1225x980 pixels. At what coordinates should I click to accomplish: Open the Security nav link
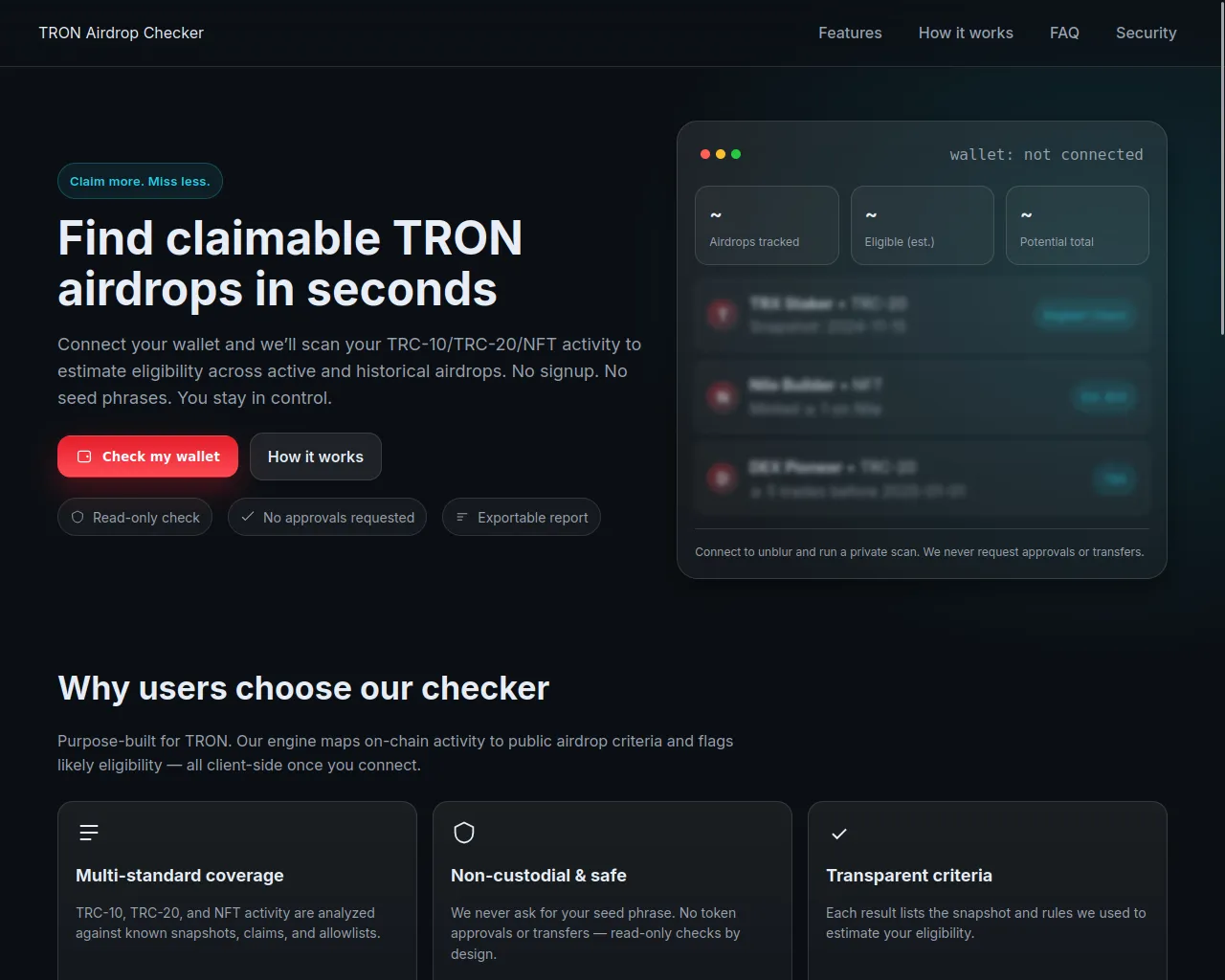(1147, 33)
